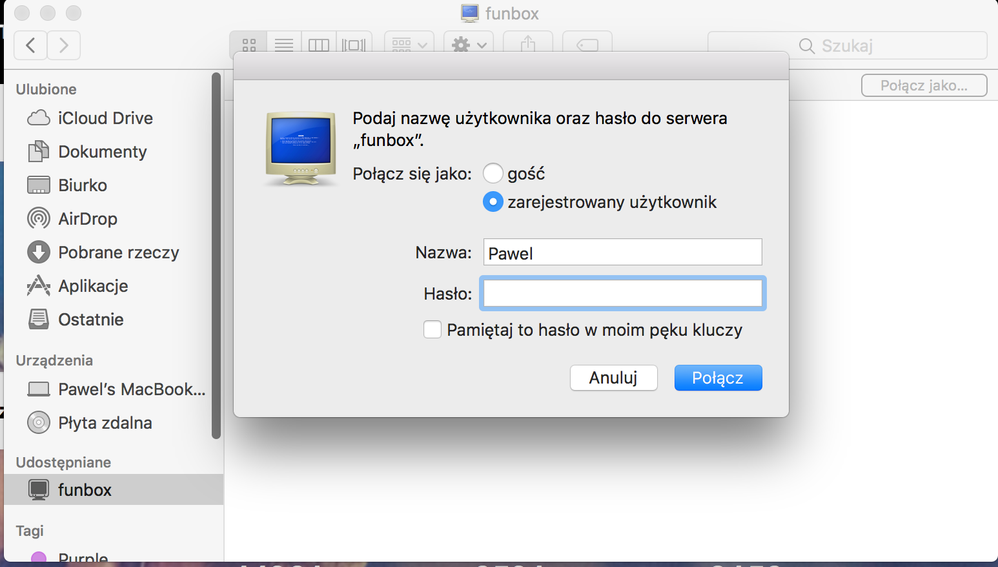Open iCloud Drive in the sidebar
The height and width of the screenshot is (567, 998).
tap(105, 118)
